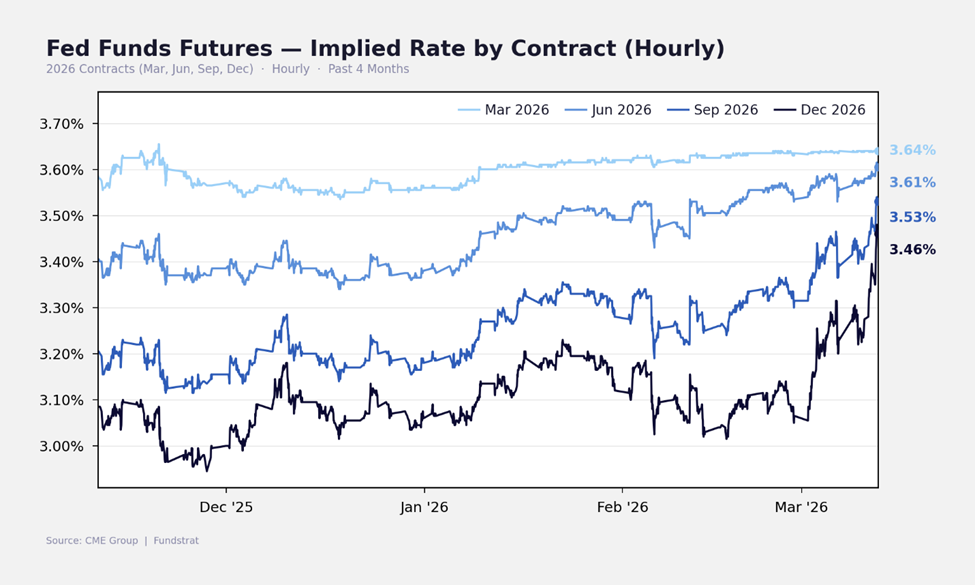Click the 3.30% y-axis tick label
Screen dimensions: 975x585
(60, 308)
